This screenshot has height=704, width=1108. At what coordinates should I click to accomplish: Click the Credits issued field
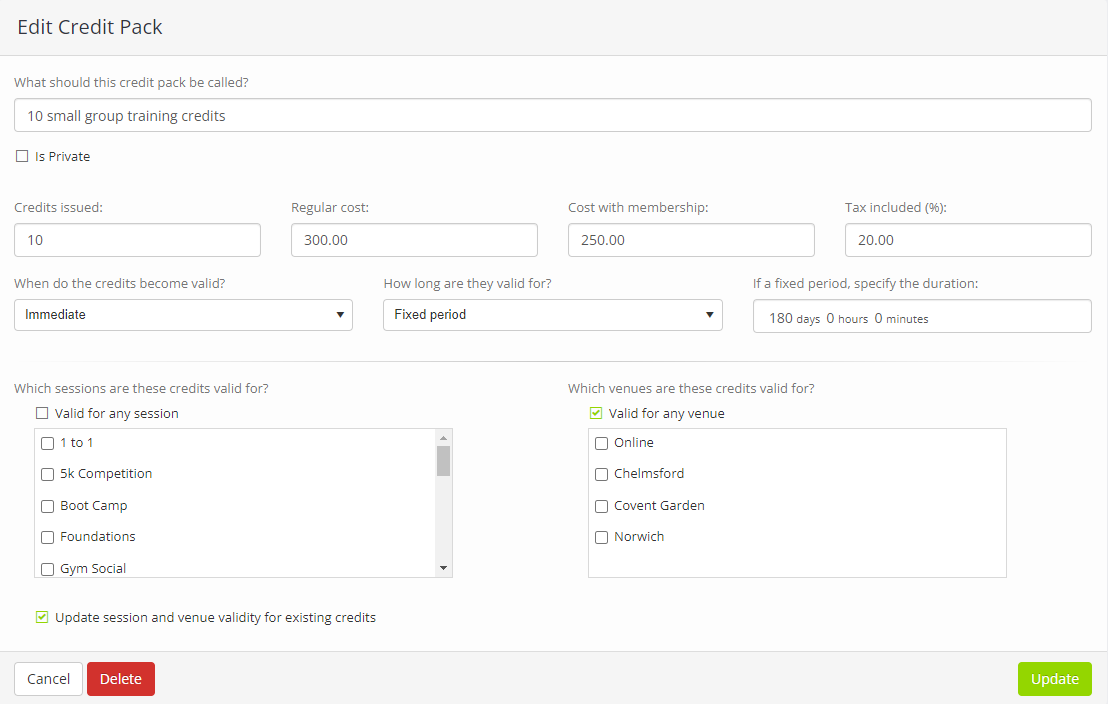(137, 240)
